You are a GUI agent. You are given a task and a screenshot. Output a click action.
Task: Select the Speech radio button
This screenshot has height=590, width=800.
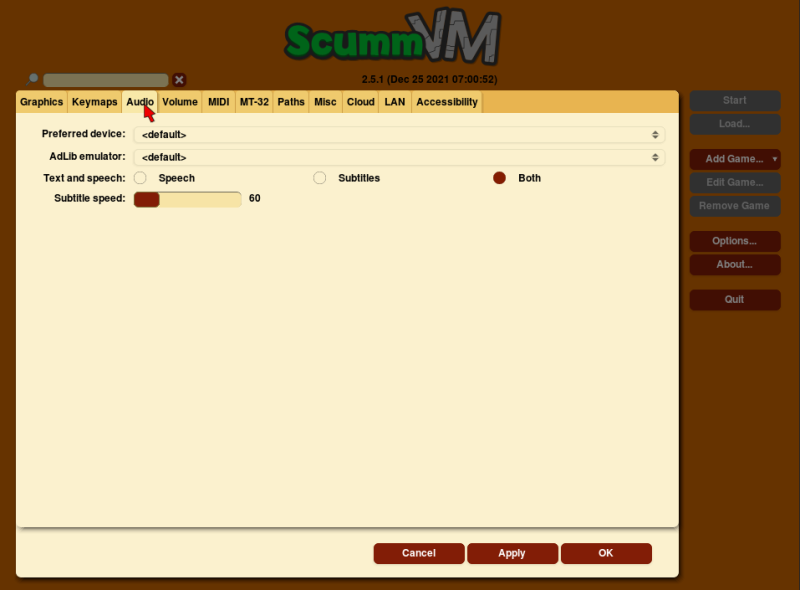140,178
